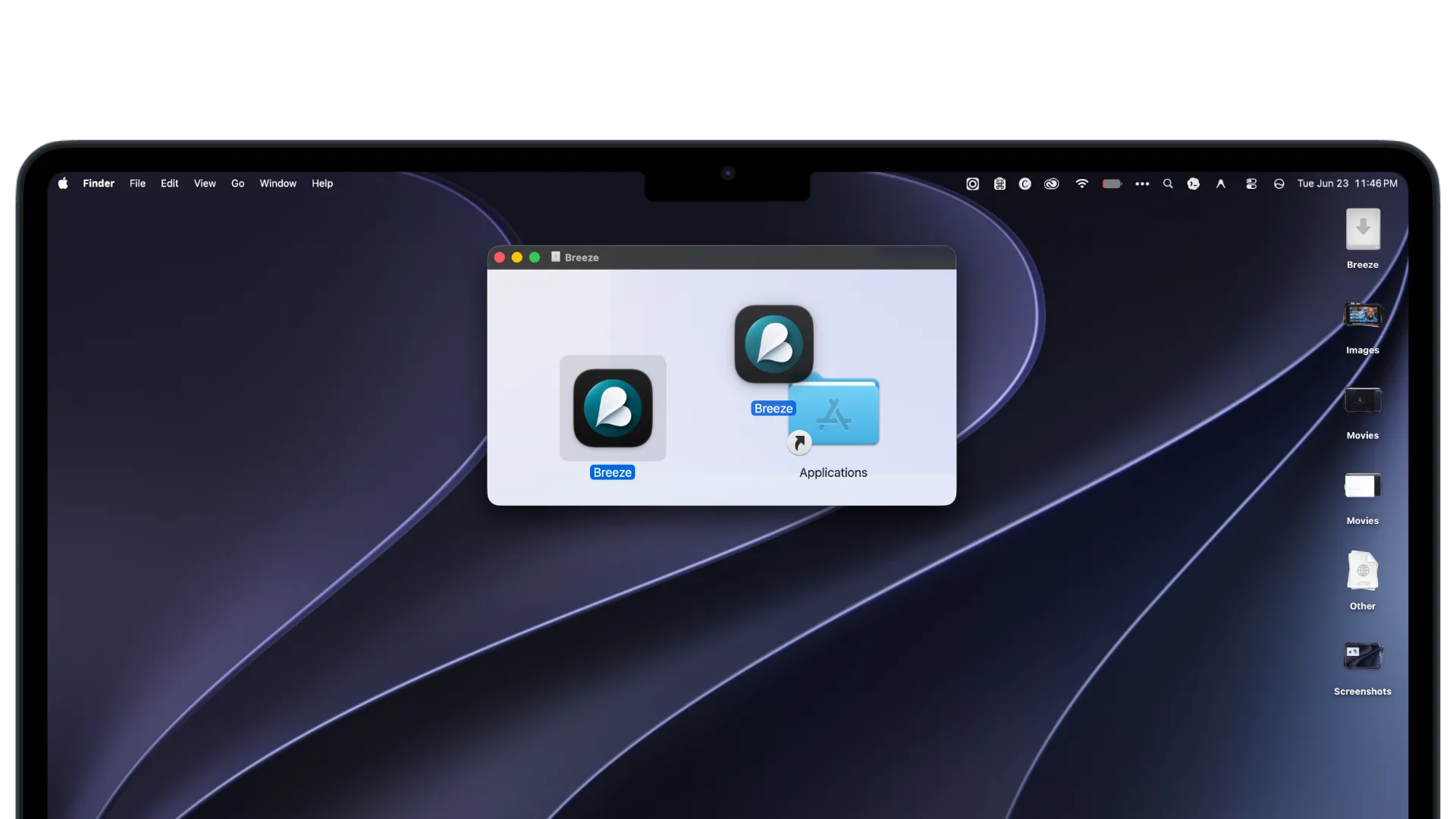Open the Edit menu
The image size is (1456, 819).
[170, 184]
